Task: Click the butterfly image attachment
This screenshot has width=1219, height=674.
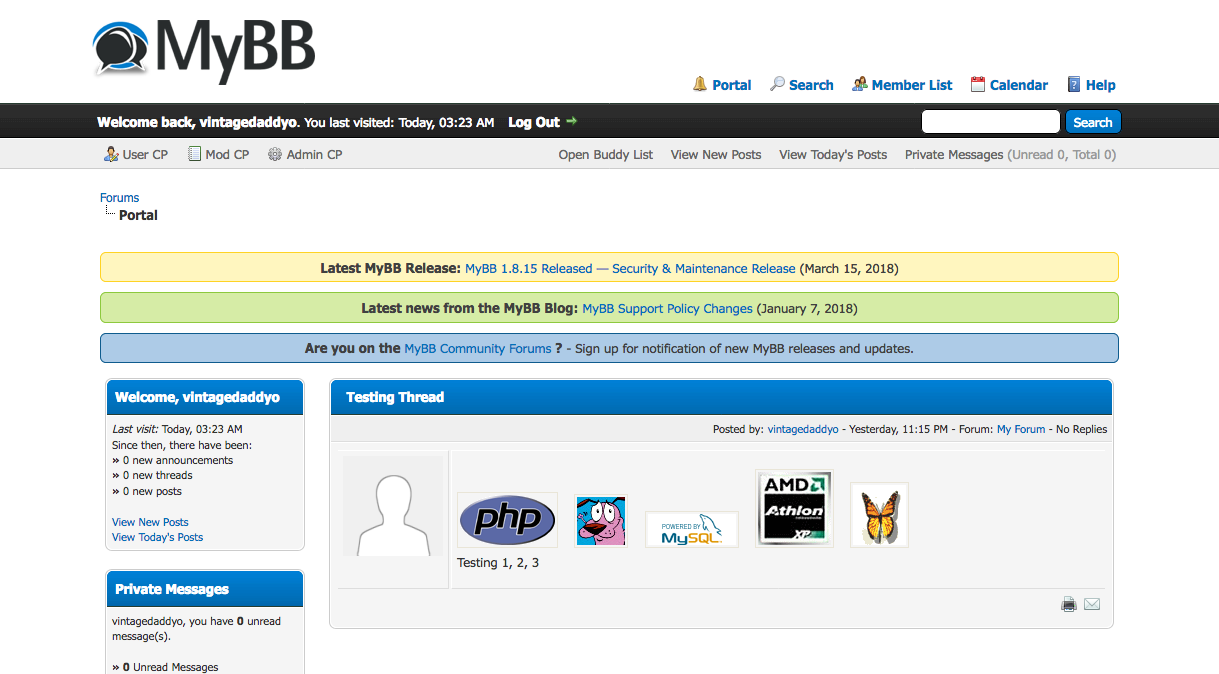Action: click(x=879, y=515)
